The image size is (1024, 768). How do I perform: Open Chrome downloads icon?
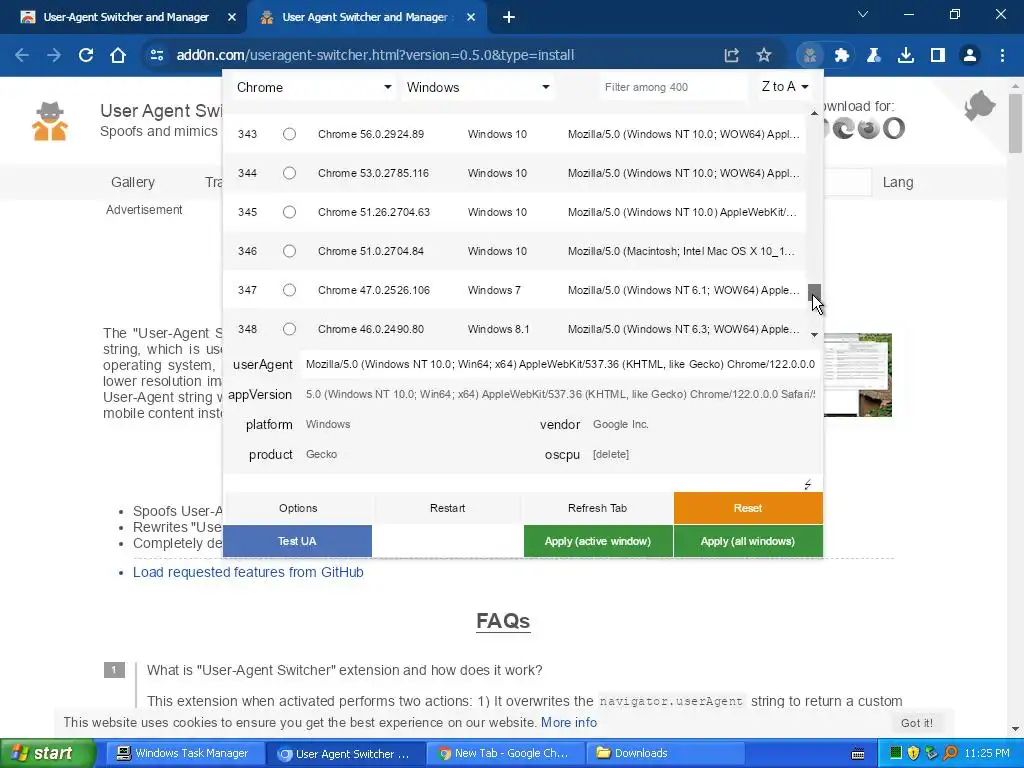tap(906, 56)
